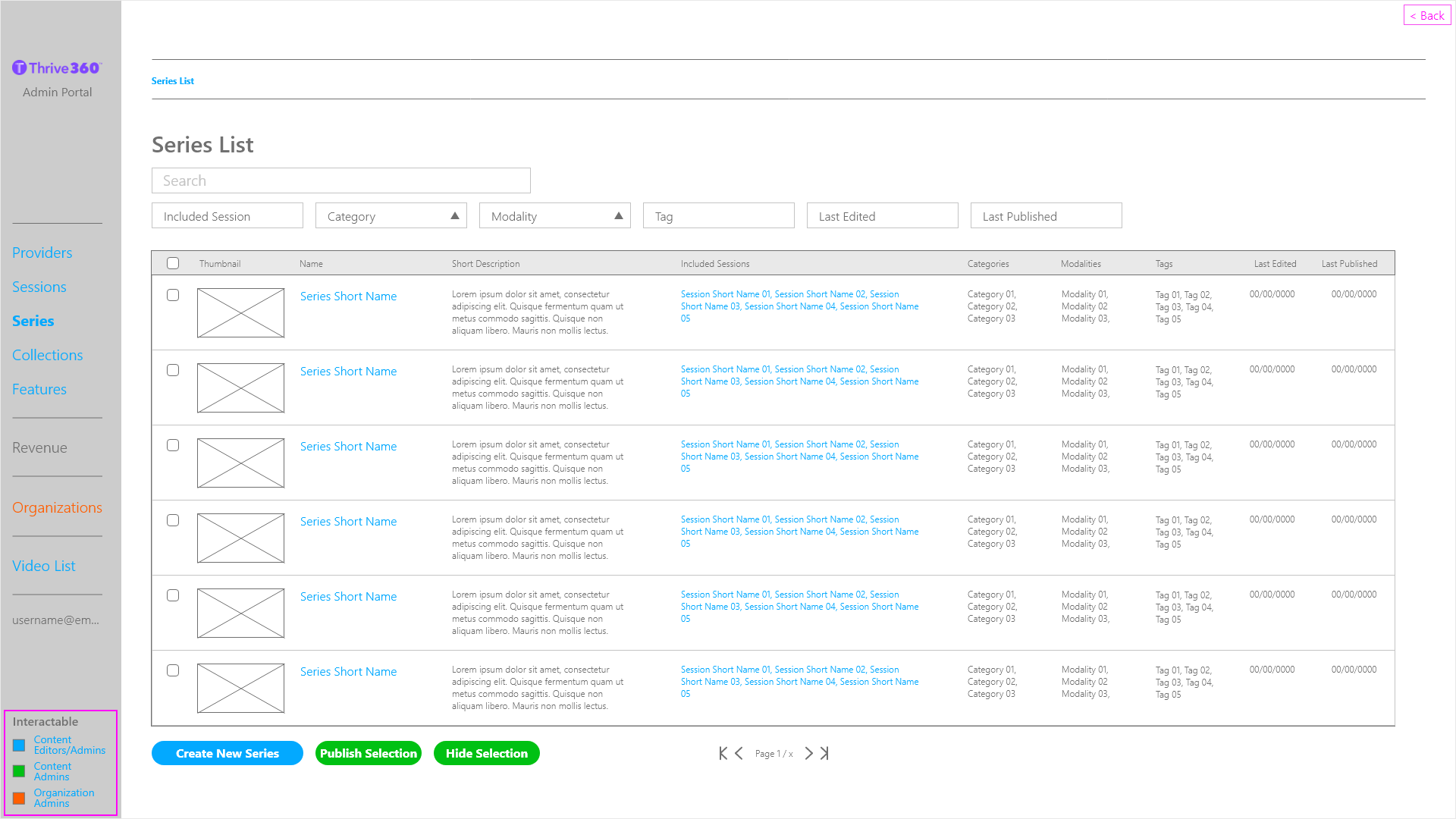The height and width of the screenshot is (819, 1456).
Task: Check the first series row checkbox
Action: [173, 295]
